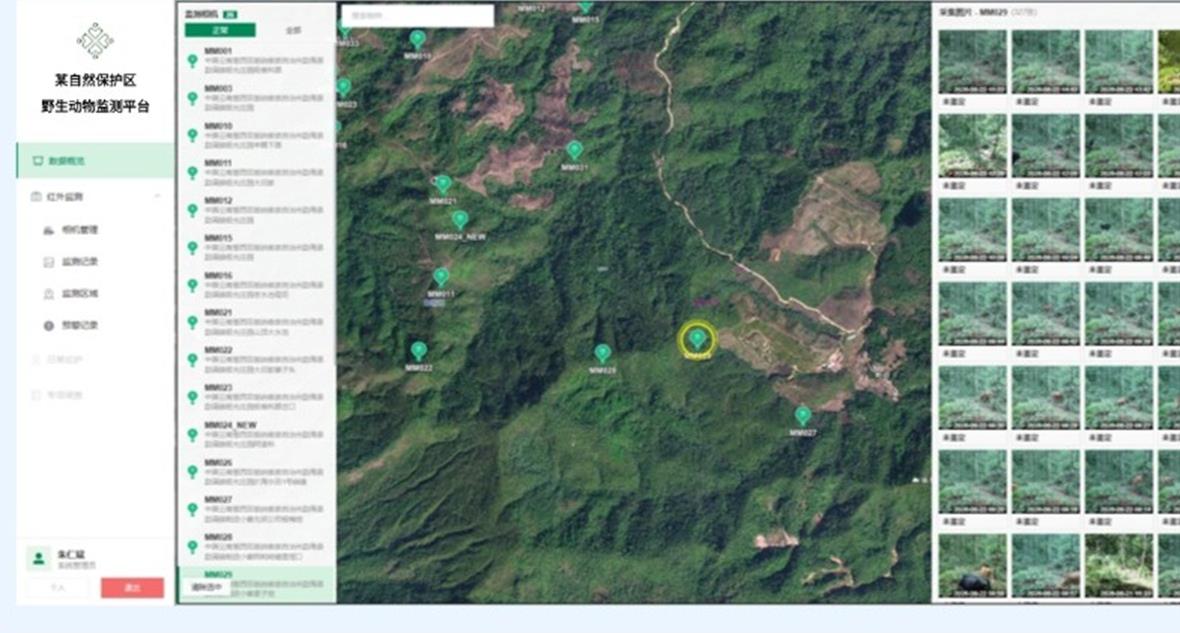Switch to the 全部 cameras tab
The image size is (1180, 633).
(x=293, y=30)
